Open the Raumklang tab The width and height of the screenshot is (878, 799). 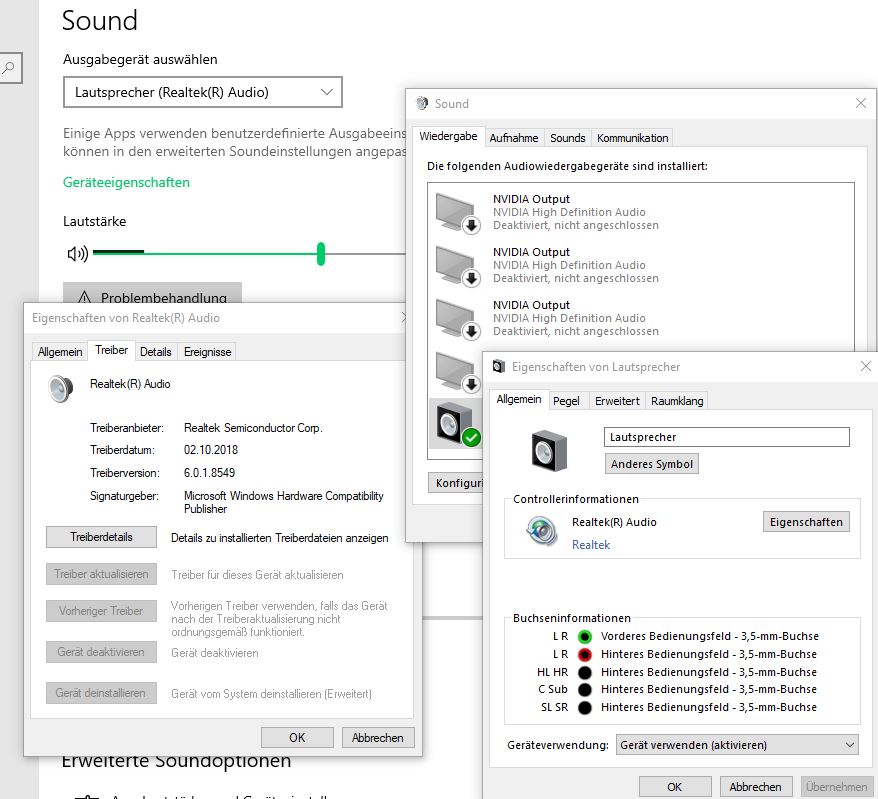[x=676, y=401]
